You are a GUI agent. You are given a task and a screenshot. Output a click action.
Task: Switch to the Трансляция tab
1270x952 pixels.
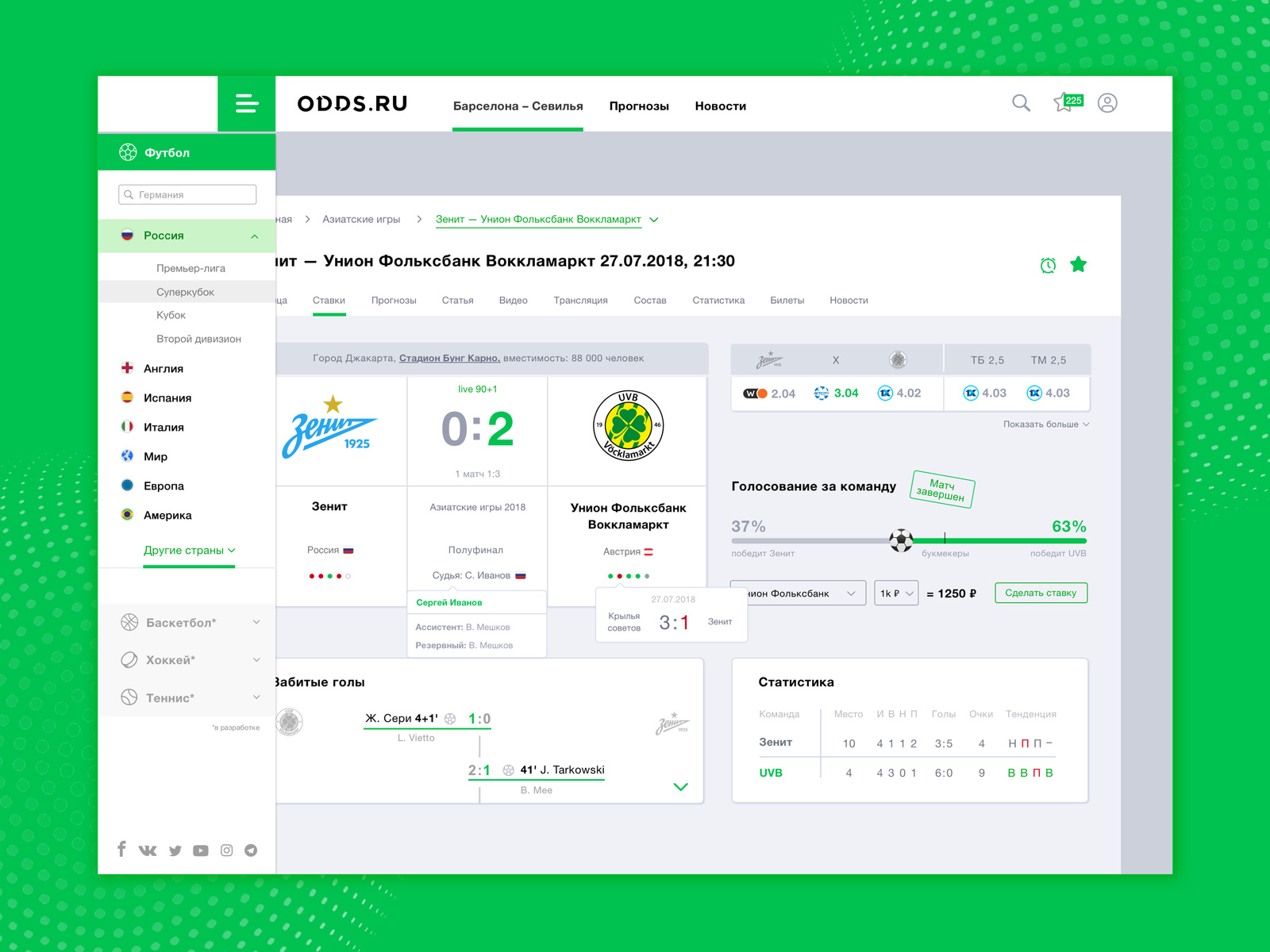click(x=581, y=301)
